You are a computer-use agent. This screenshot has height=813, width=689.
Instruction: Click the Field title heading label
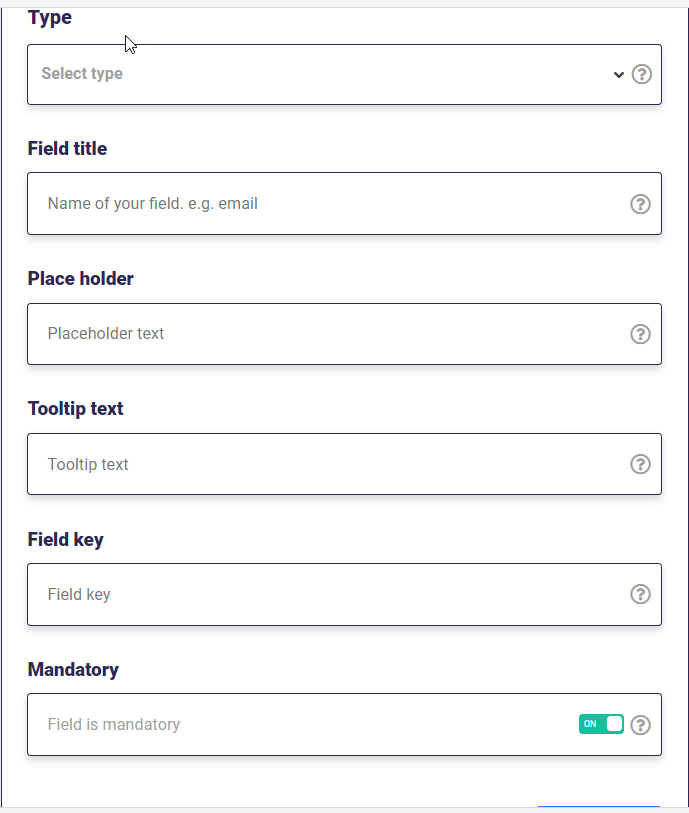pyautogui.click(x=67, y=149)
